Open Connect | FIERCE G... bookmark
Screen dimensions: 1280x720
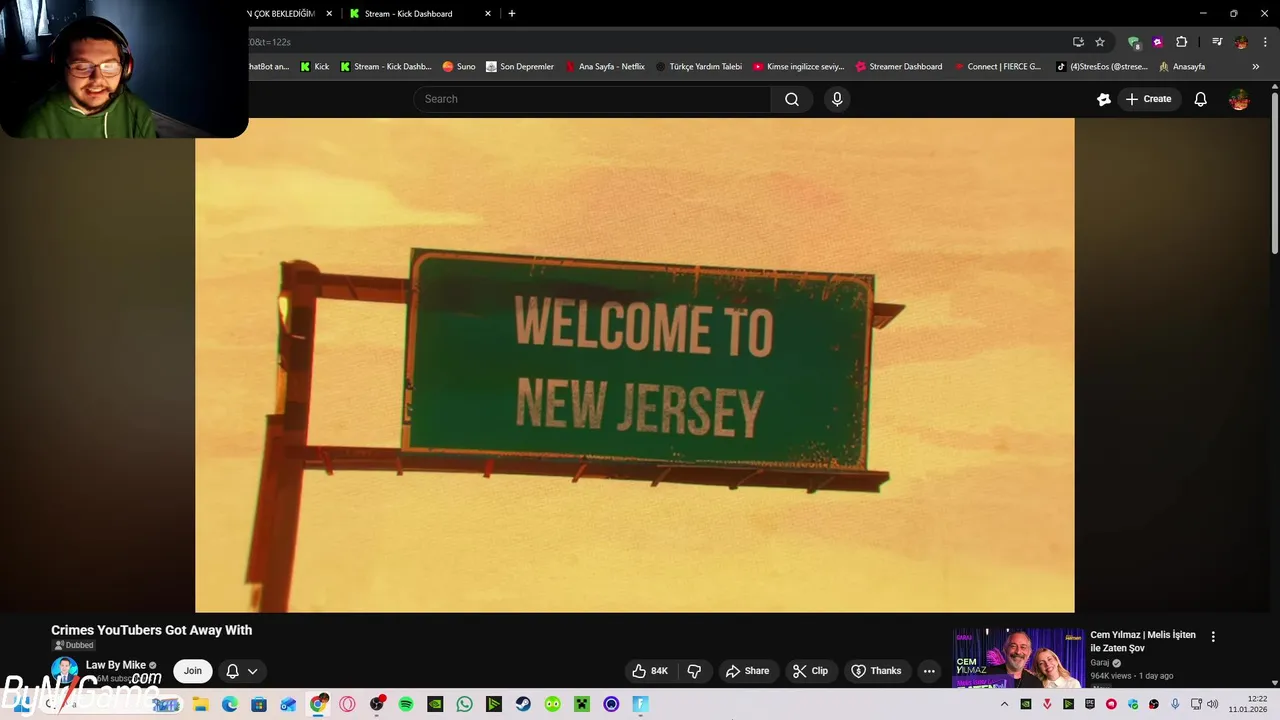[997, 67]
